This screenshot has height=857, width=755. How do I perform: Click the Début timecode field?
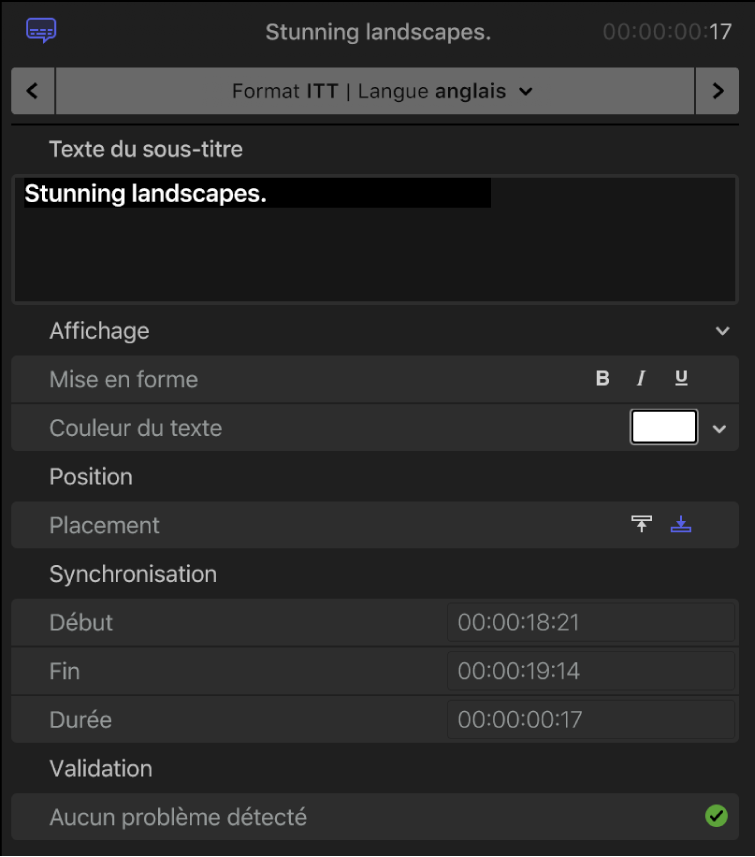591,621
